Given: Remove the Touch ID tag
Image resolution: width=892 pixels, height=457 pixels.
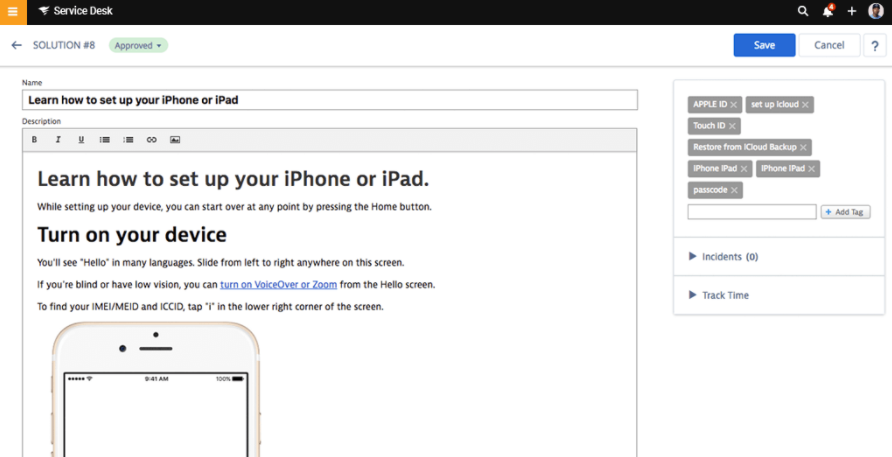Looking at the screenshot, I should [732, 126].
